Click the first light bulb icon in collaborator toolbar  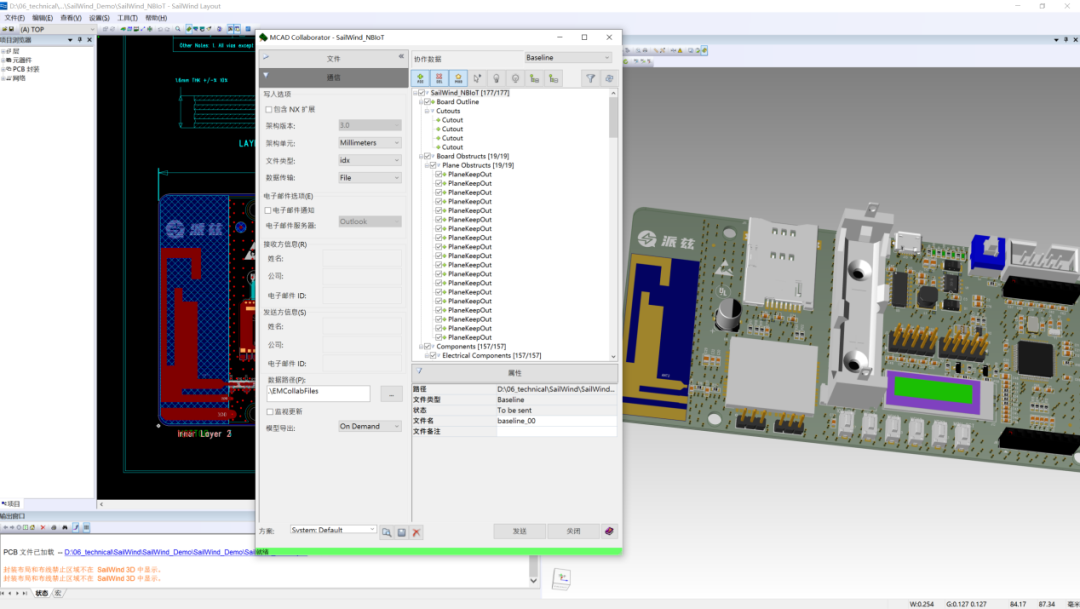496,79
